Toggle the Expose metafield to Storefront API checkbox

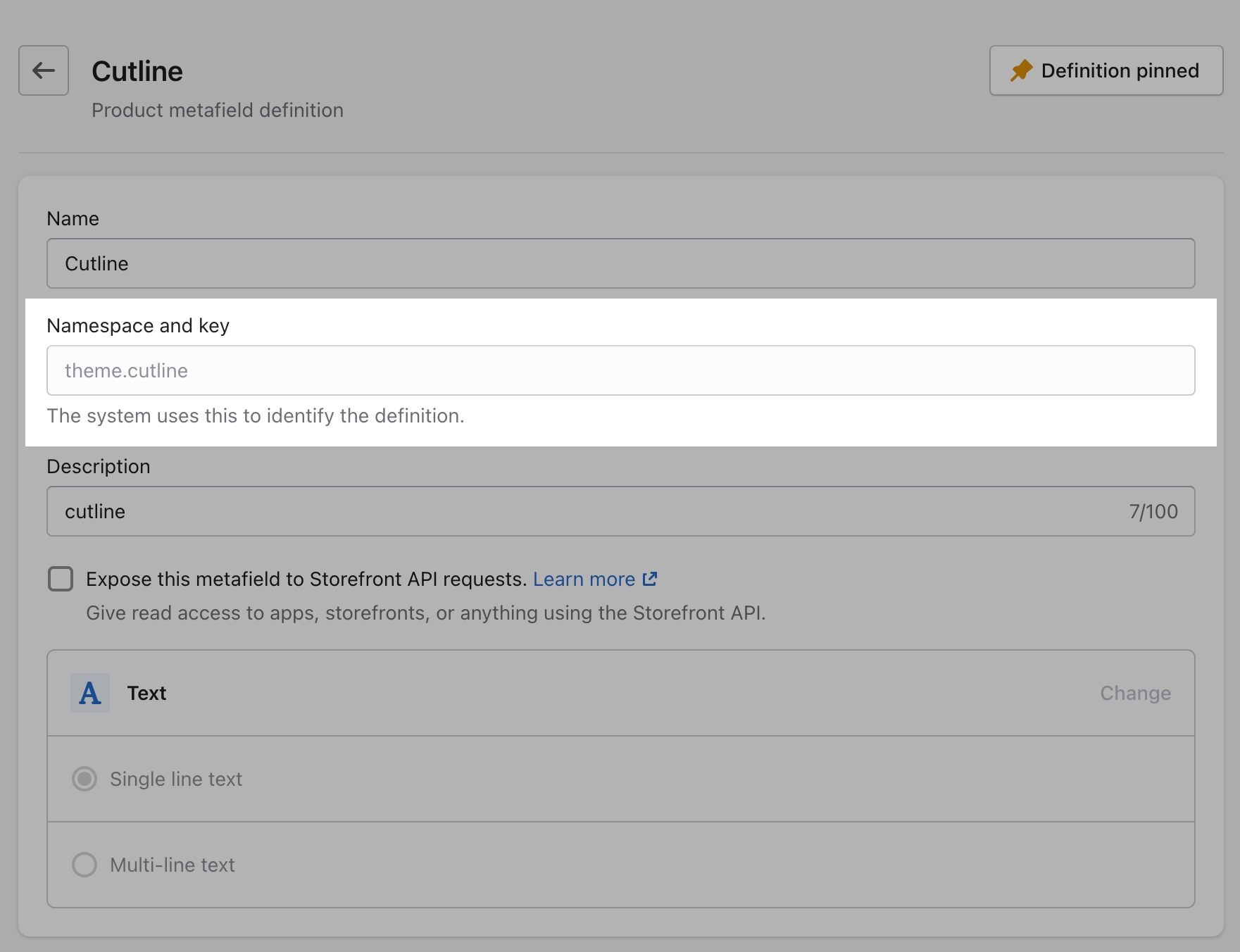[x=61, y=579]
